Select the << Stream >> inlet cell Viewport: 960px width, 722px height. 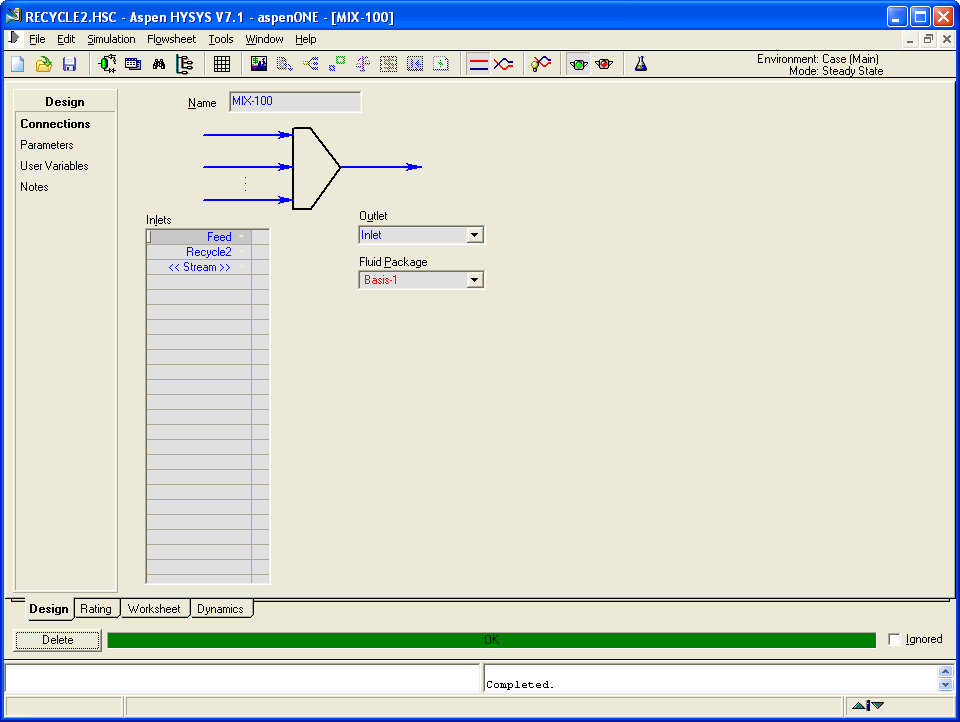point(199,267)
